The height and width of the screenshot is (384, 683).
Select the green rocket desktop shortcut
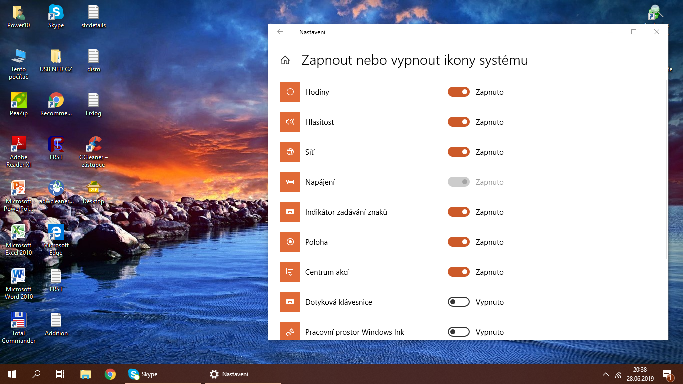coord(18,104)
